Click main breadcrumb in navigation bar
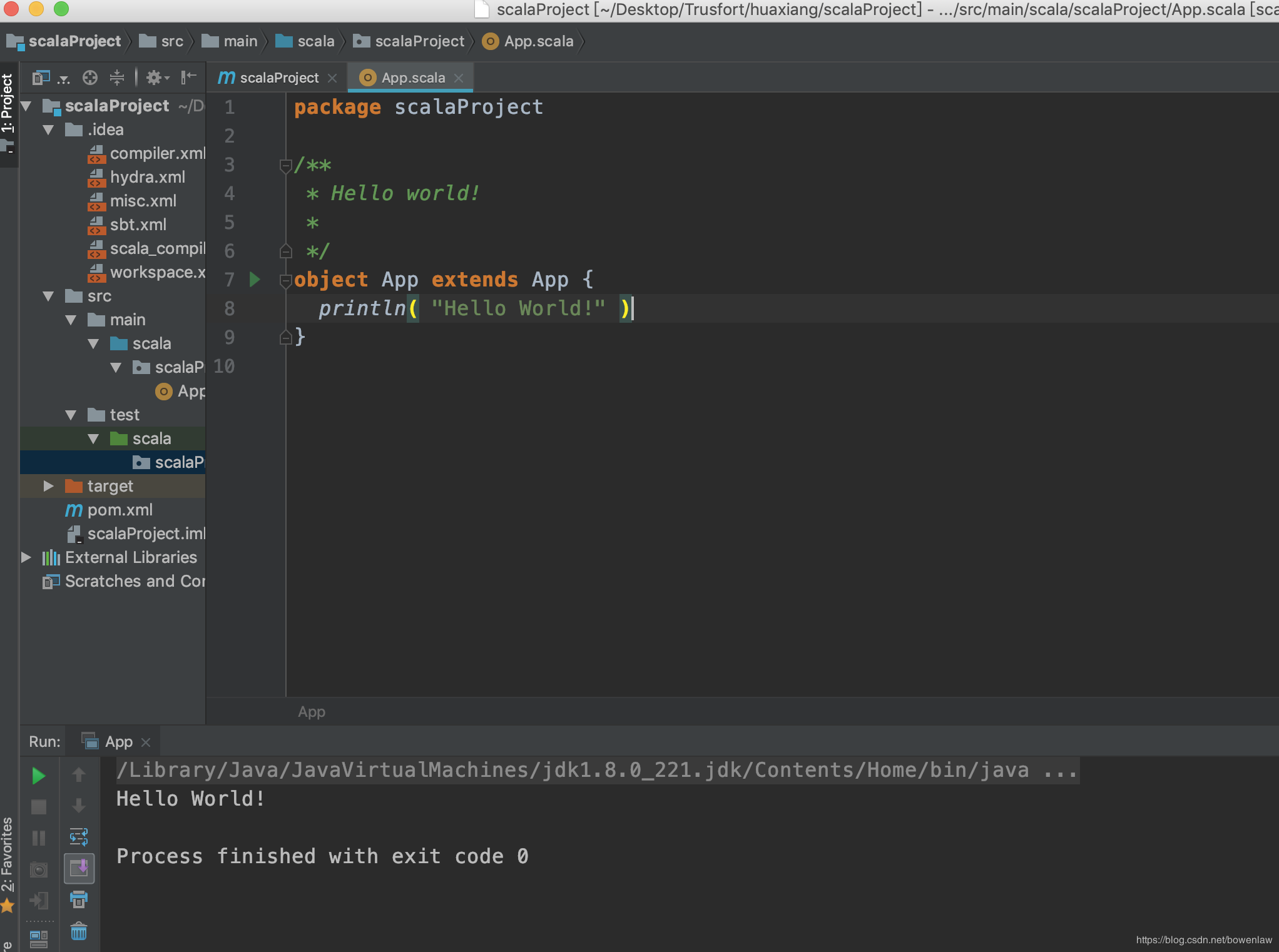Viewport: 1279px width, 952px height. (x=230, y=41)
